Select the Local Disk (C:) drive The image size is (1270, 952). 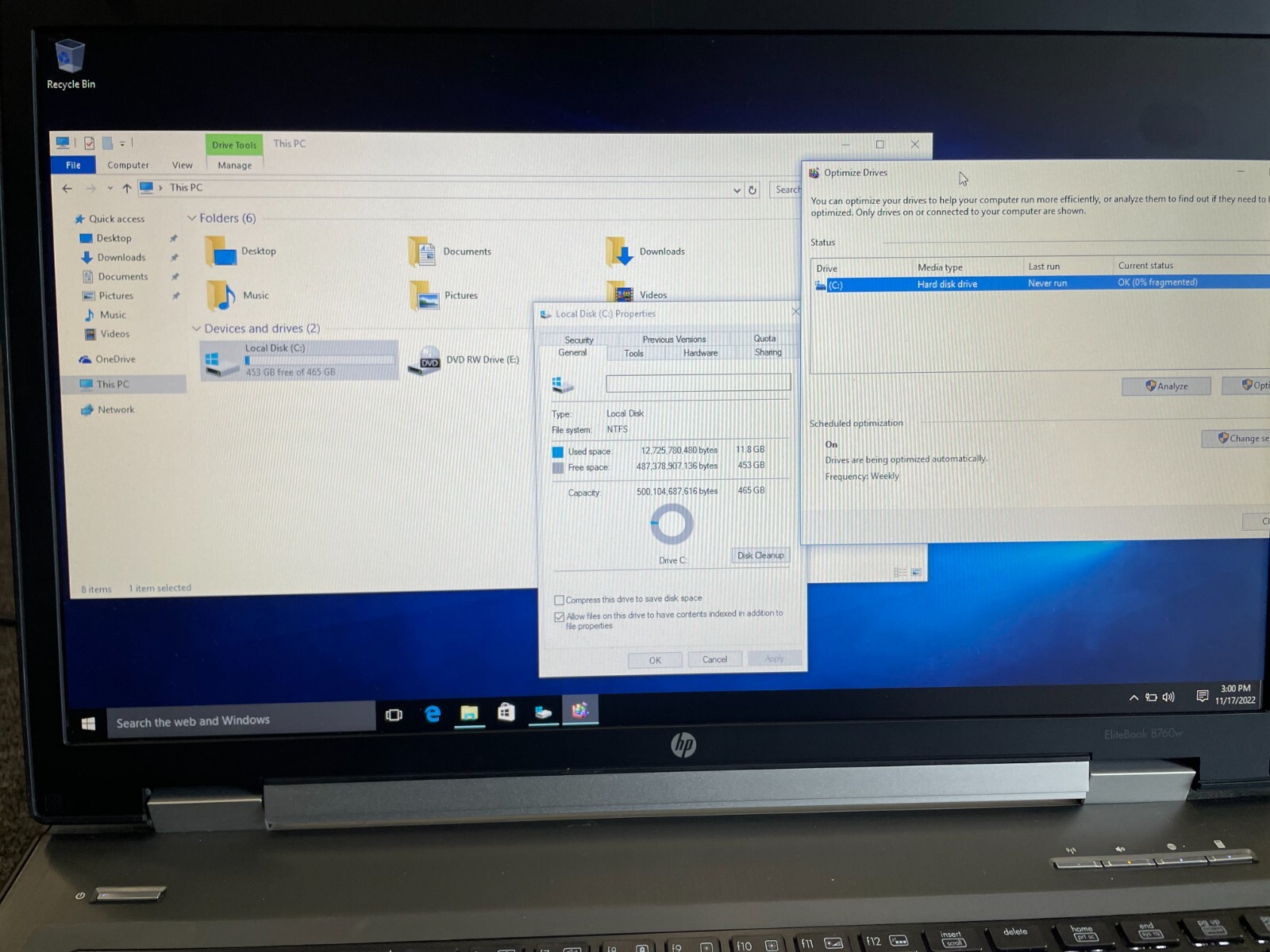(x=299, y=359)
